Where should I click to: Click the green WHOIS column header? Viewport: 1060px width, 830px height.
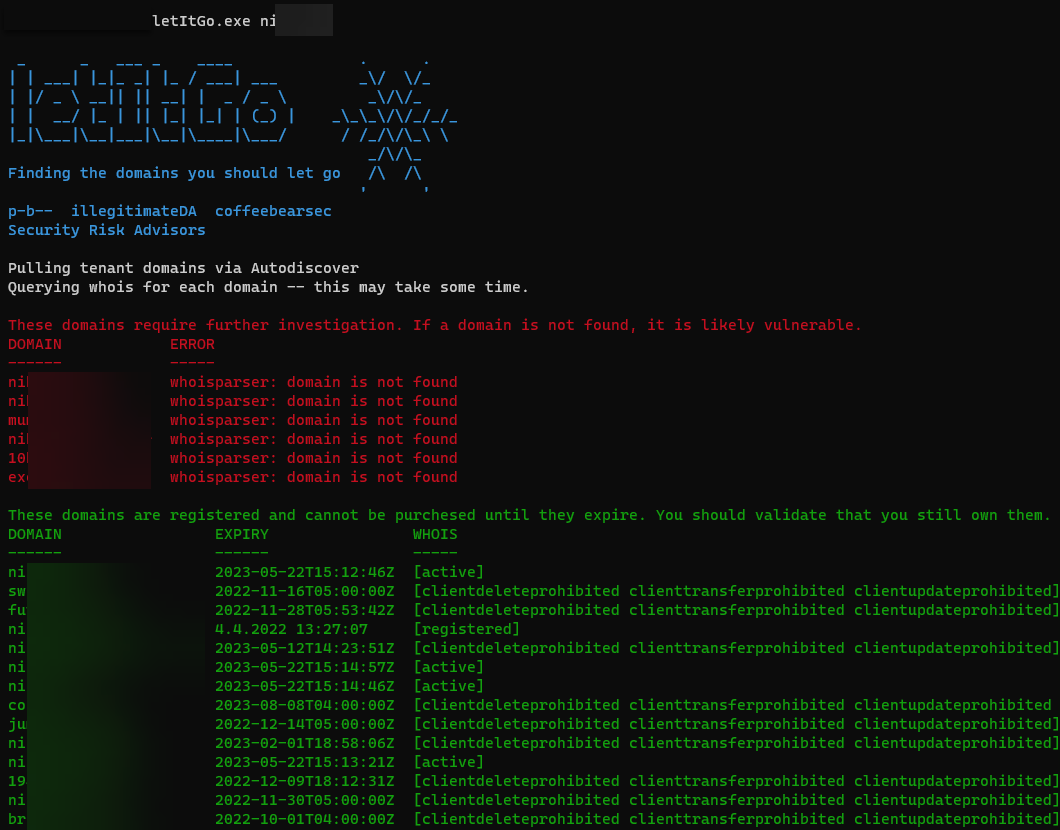point(435,534)
